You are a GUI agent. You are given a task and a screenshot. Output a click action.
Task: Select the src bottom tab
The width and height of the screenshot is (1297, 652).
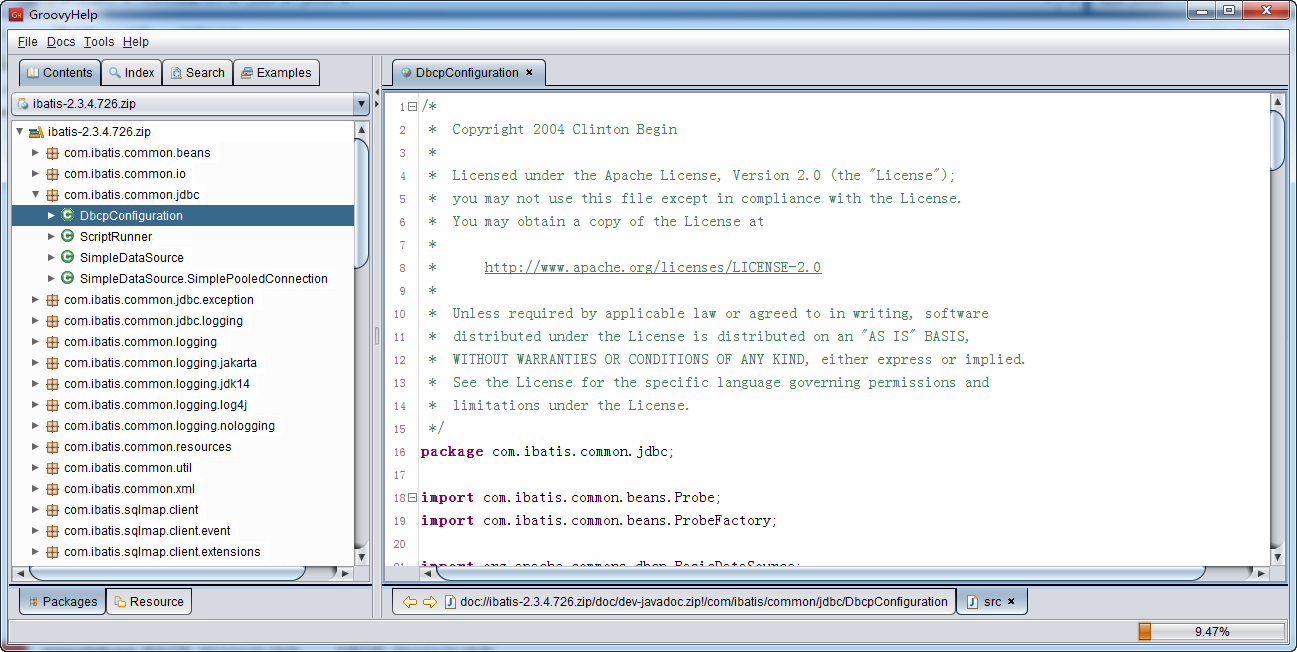pyautogui.click(x=992, y=602)
